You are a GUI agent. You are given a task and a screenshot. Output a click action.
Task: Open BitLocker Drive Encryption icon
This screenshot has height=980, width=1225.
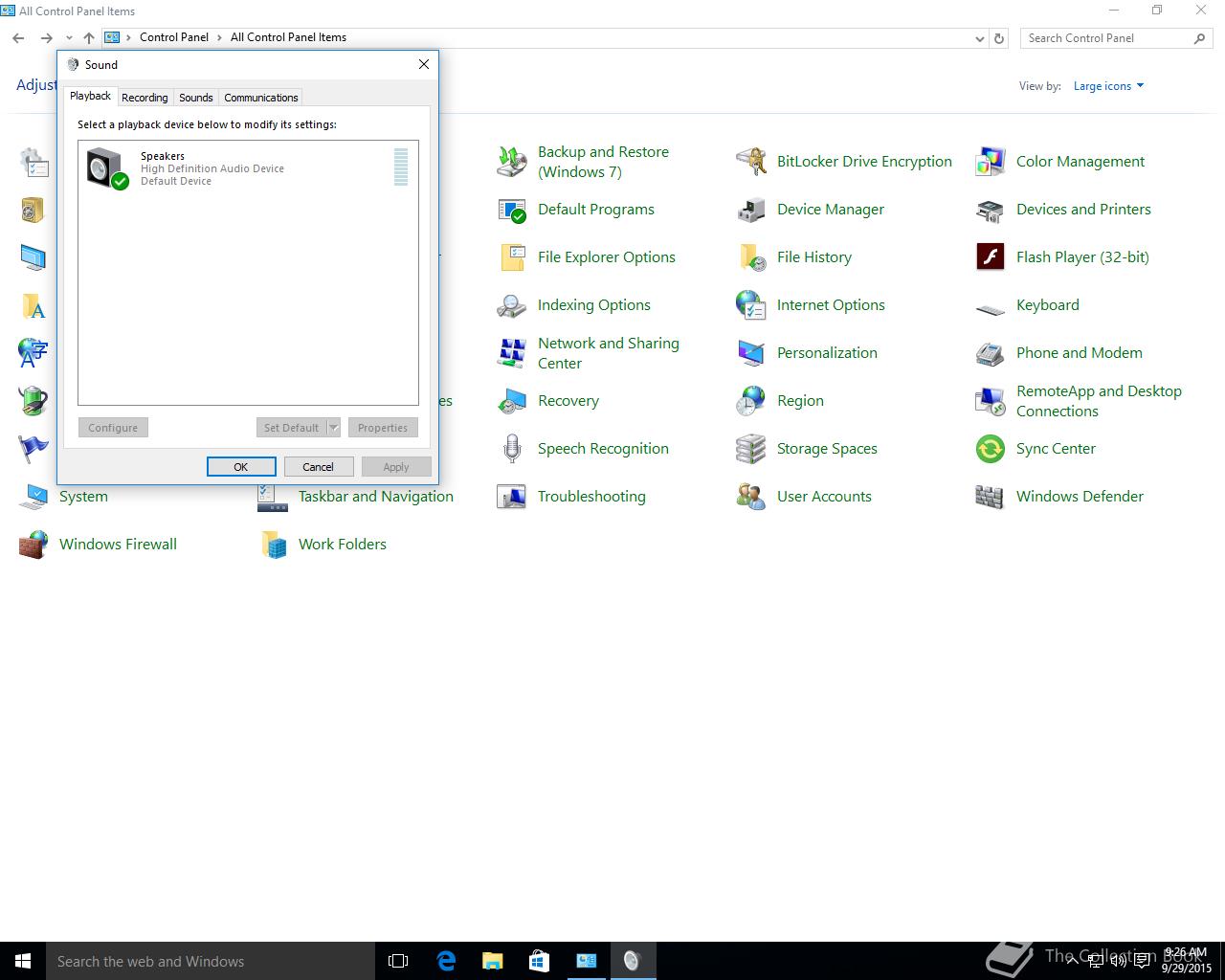tap(751, 162)
